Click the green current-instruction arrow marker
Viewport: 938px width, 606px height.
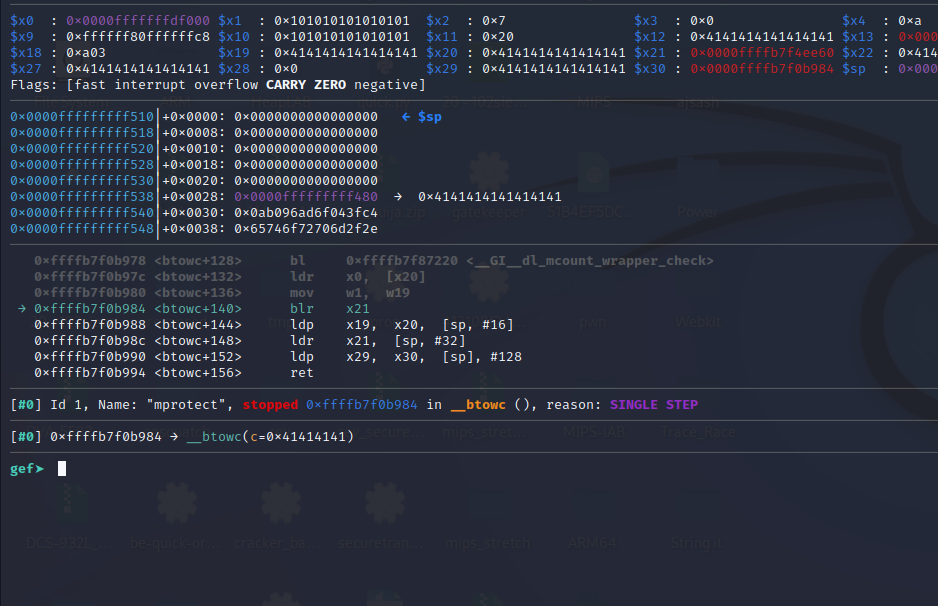pos(22,308)
